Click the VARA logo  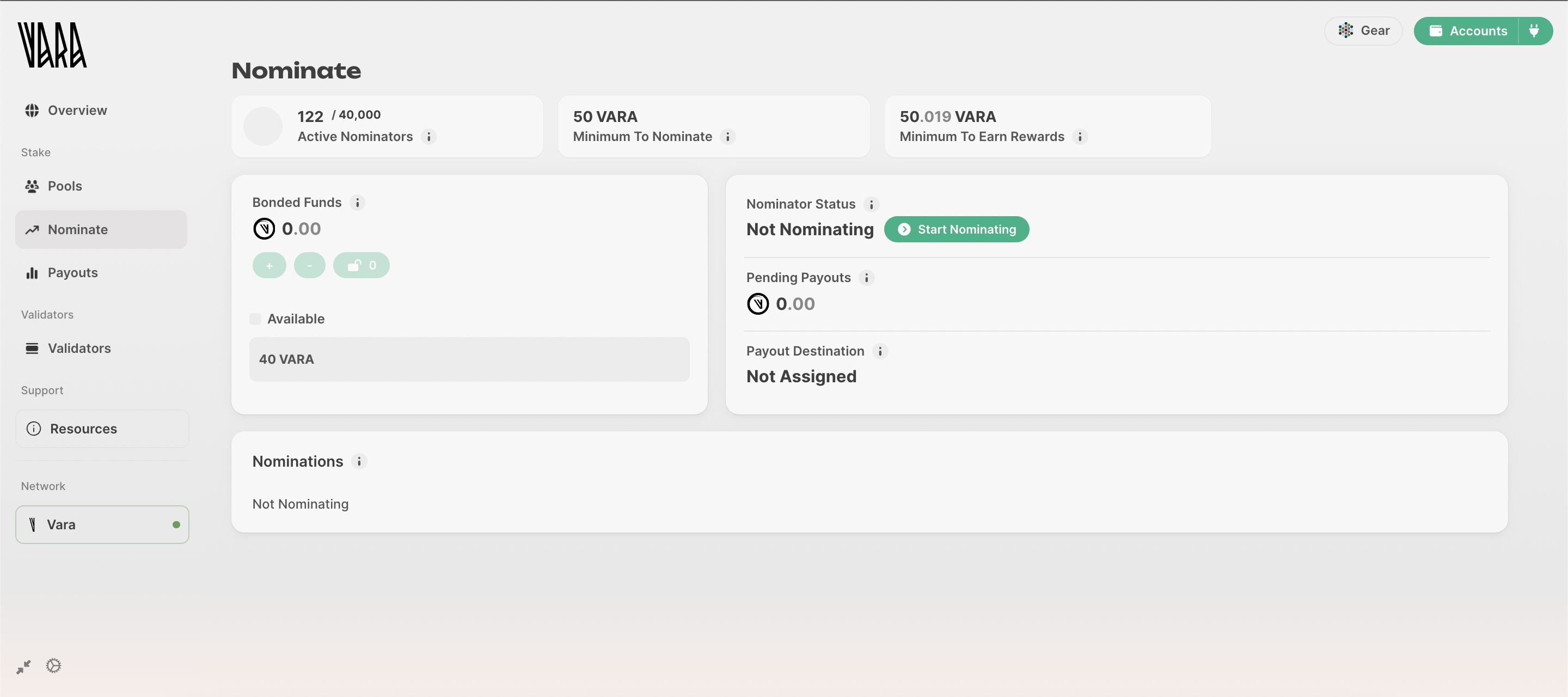(52, 45)
